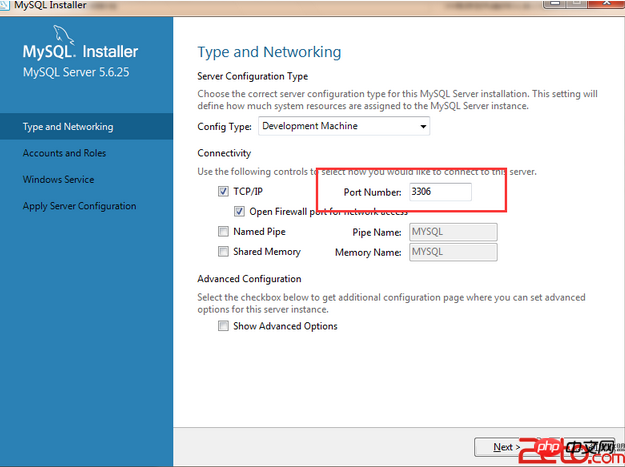Click the Port Number label

372,192
